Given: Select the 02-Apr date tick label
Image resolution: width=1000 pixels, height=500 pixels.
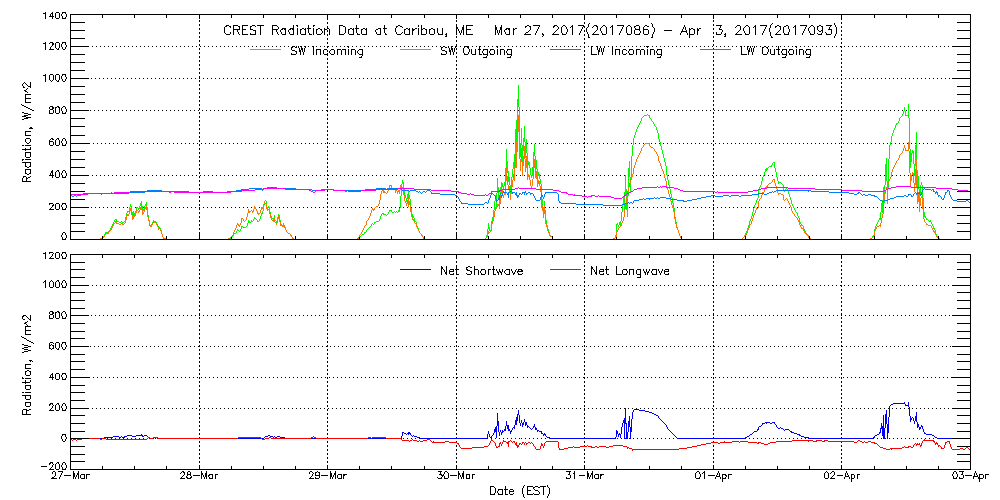Looking at the screenshot, I should point(842,477).
